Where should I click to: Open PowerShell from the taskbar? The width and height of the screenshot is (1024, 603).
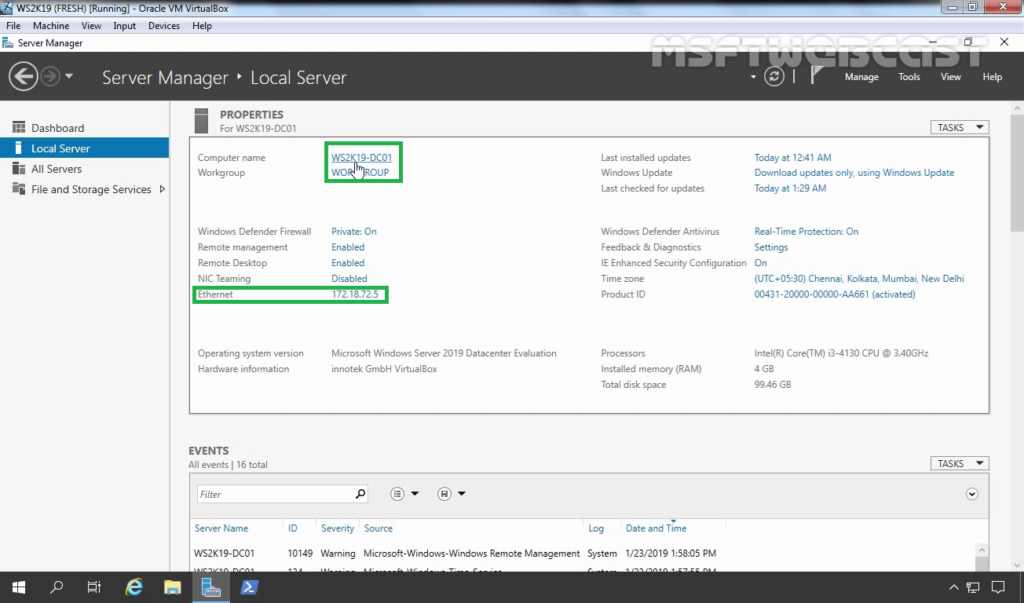coord(249,587)
